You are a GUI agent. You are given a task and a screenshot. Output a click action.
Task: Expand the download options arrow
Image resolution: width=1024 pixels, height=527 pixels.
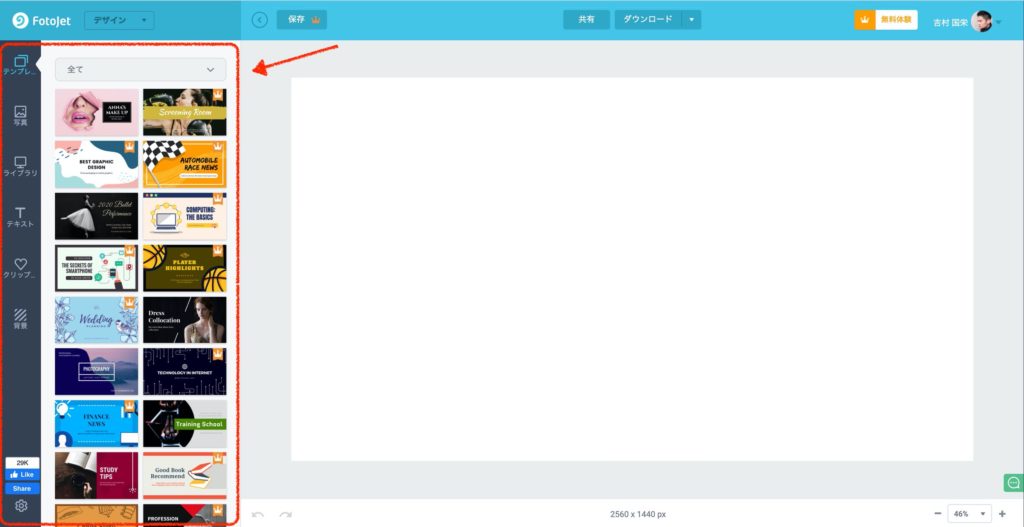click(691, 20)
